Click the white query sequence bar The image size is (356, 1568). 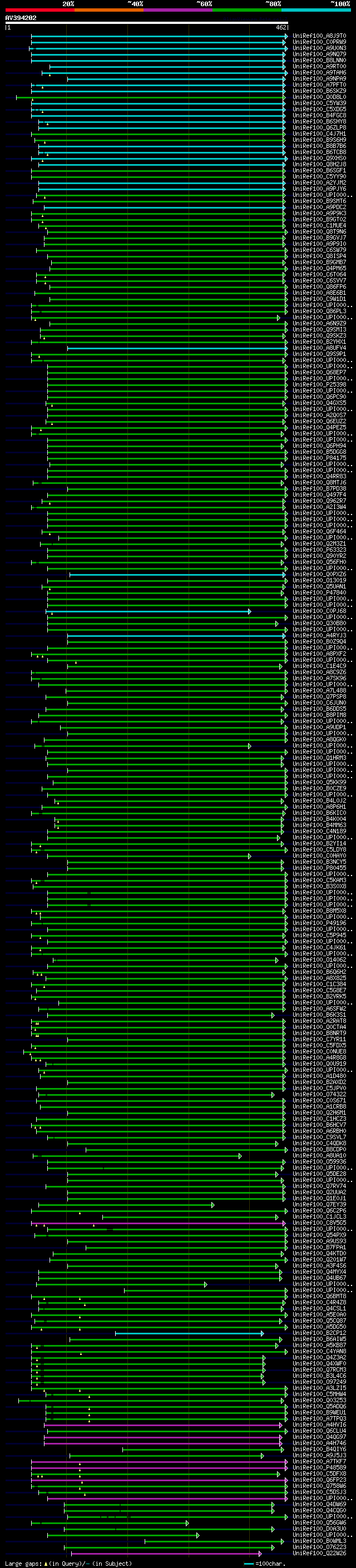click(x=147, y=23)
